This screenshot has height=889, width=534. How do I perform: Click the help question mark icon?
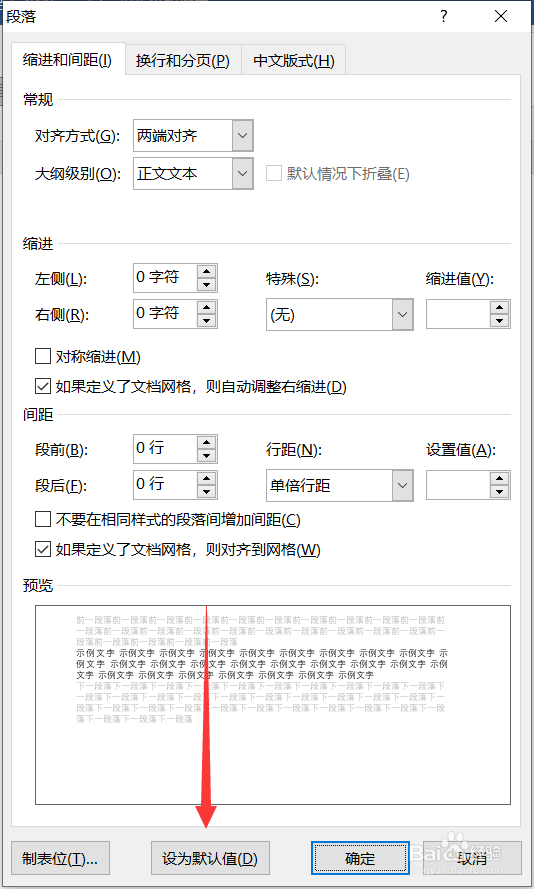444,16
